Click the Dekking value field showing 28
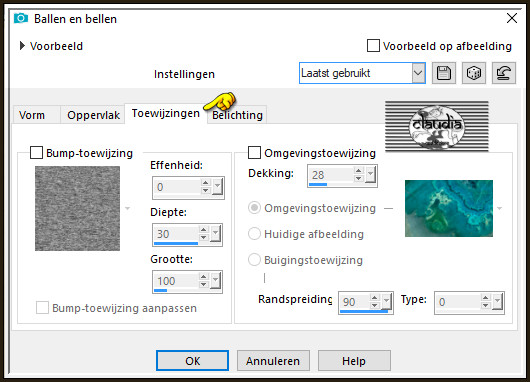The width and height of the screenshot is (530, 382). pyautogui.click(x=331, y=175)
